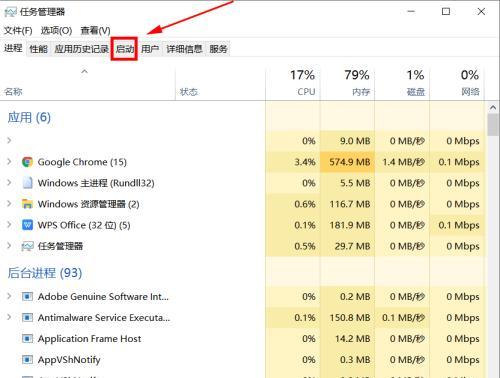Click the 150.8 MB memory cell
The height and width of the screenshot is (378, 500).
(347, 318)
